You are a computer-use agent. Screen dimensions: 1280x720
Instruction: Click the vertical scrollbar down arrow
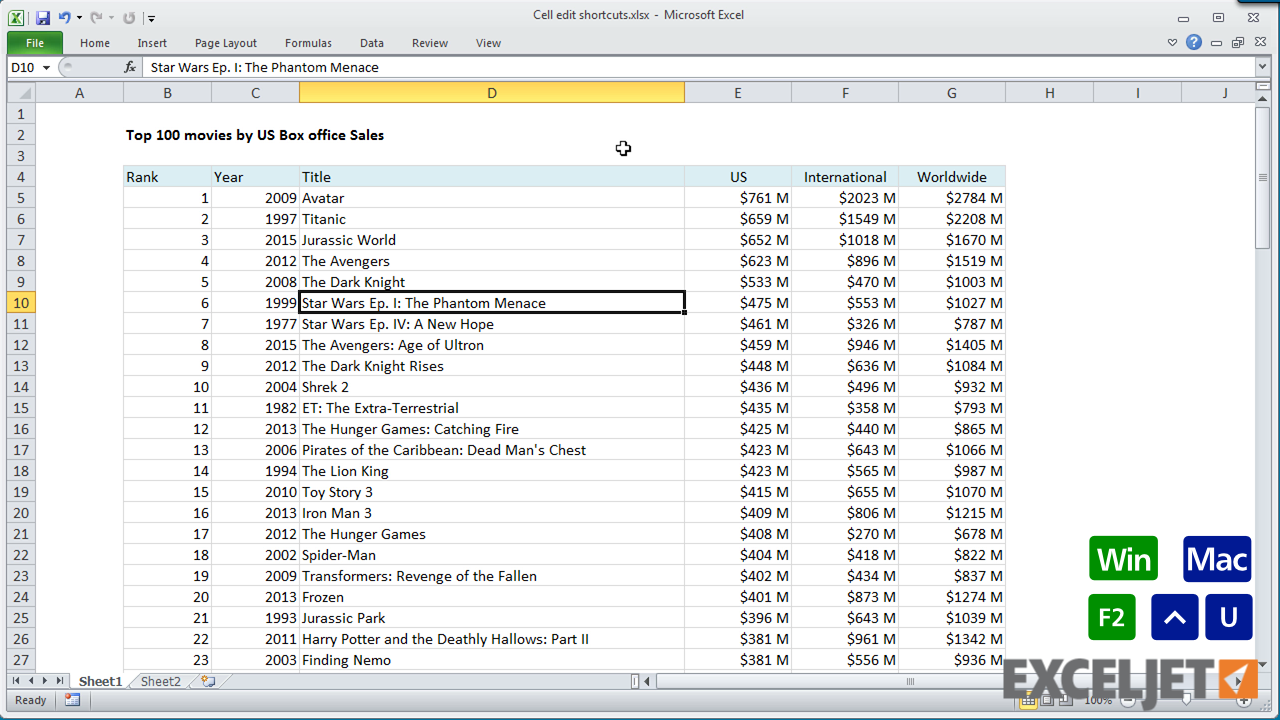click(x=1262, y=663)
